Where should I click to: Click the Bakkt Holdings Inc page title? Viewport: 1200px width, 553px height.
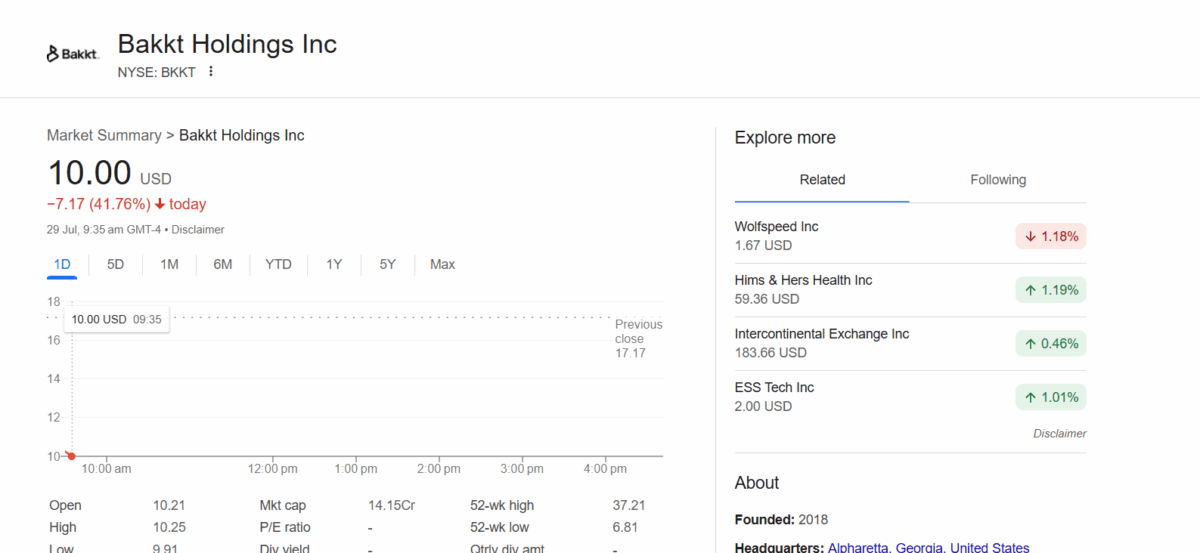click(x=227, y=44)
